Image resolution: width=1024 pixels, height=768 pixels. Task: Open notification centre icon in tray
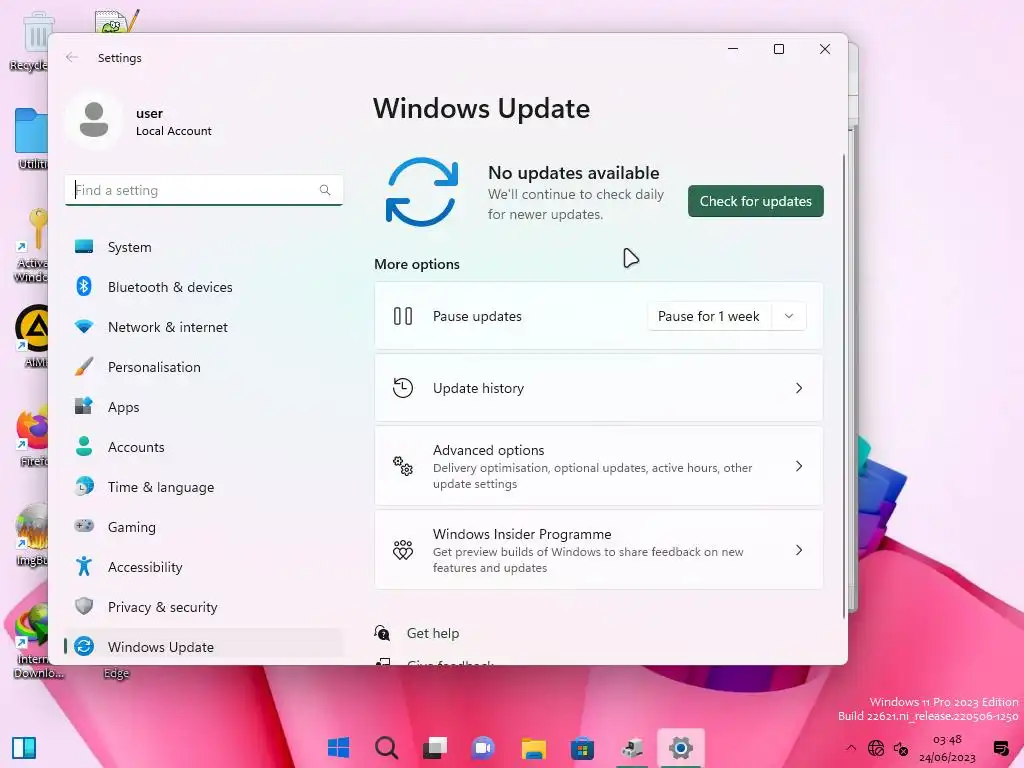coord(1001,748)
